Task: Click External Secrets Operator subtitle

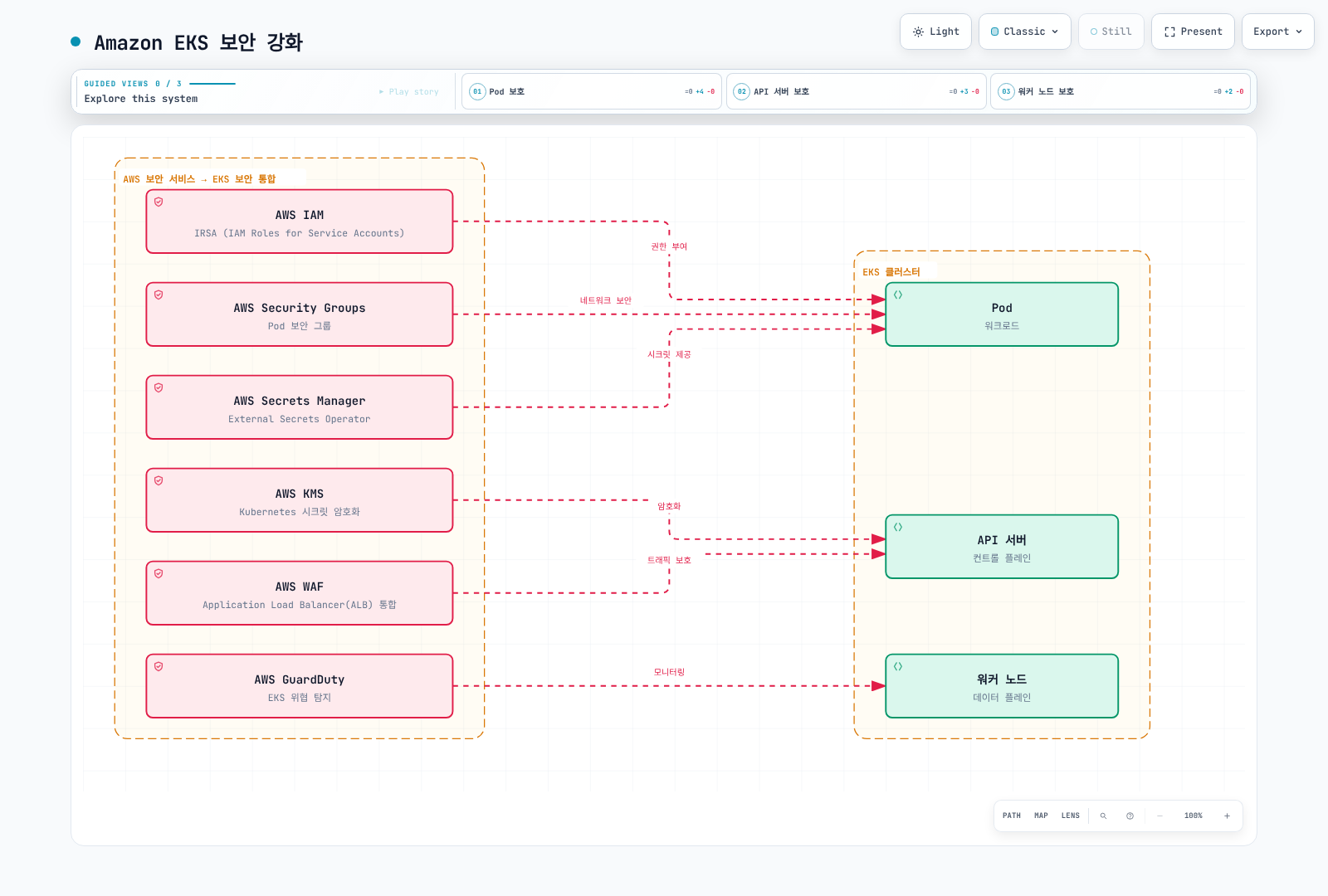Action: click(300, 419)
